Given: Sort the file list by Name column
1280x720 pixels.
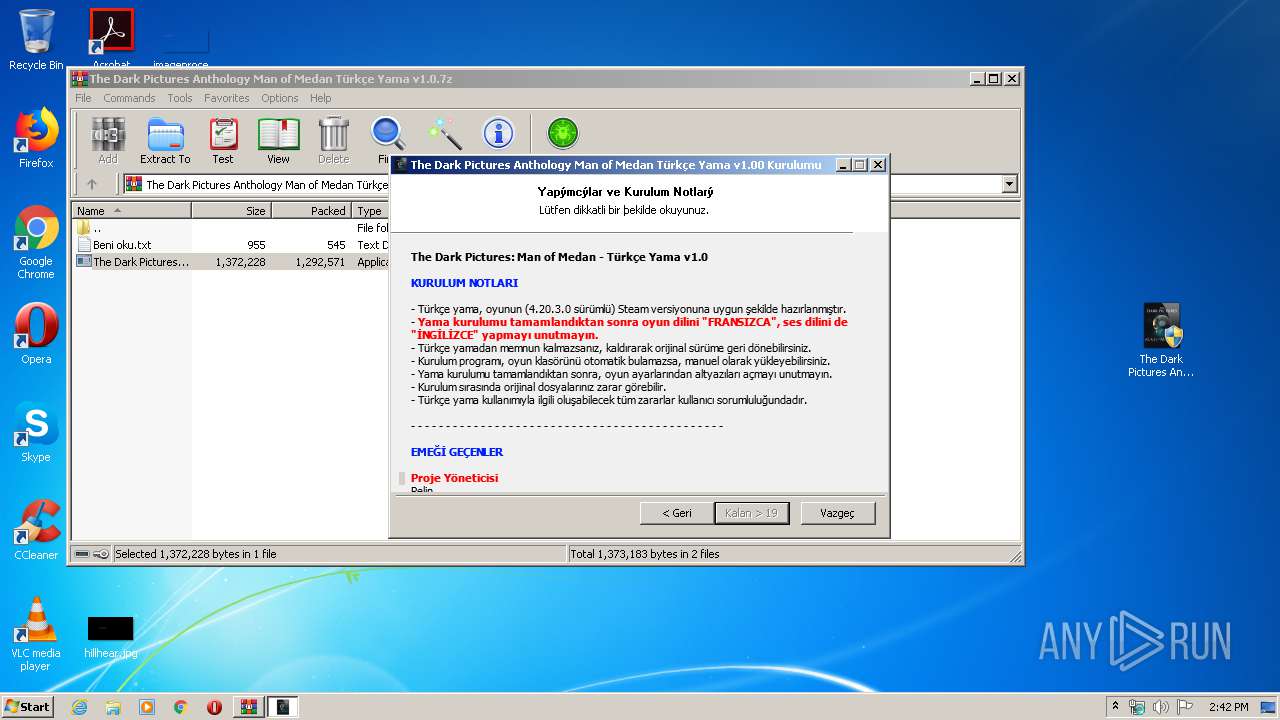Looking at the screenshot, I should tap(132, 211).
